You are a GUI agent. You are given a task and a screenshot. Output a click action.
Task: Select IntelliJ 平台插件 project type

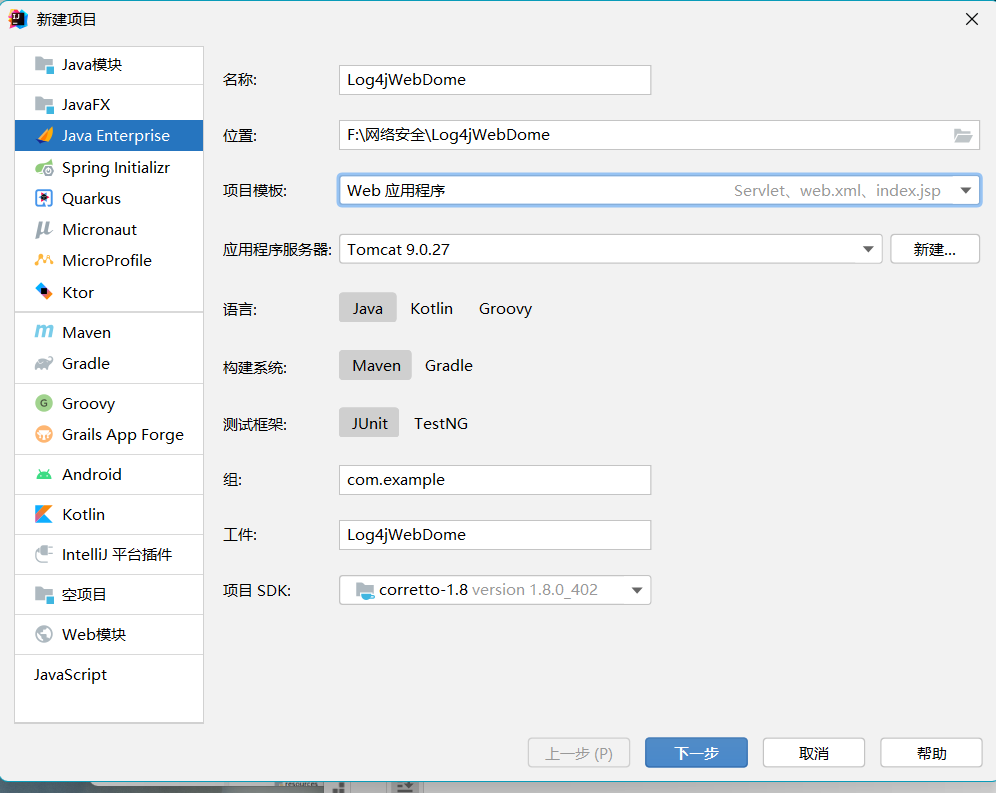coord(109,554)
